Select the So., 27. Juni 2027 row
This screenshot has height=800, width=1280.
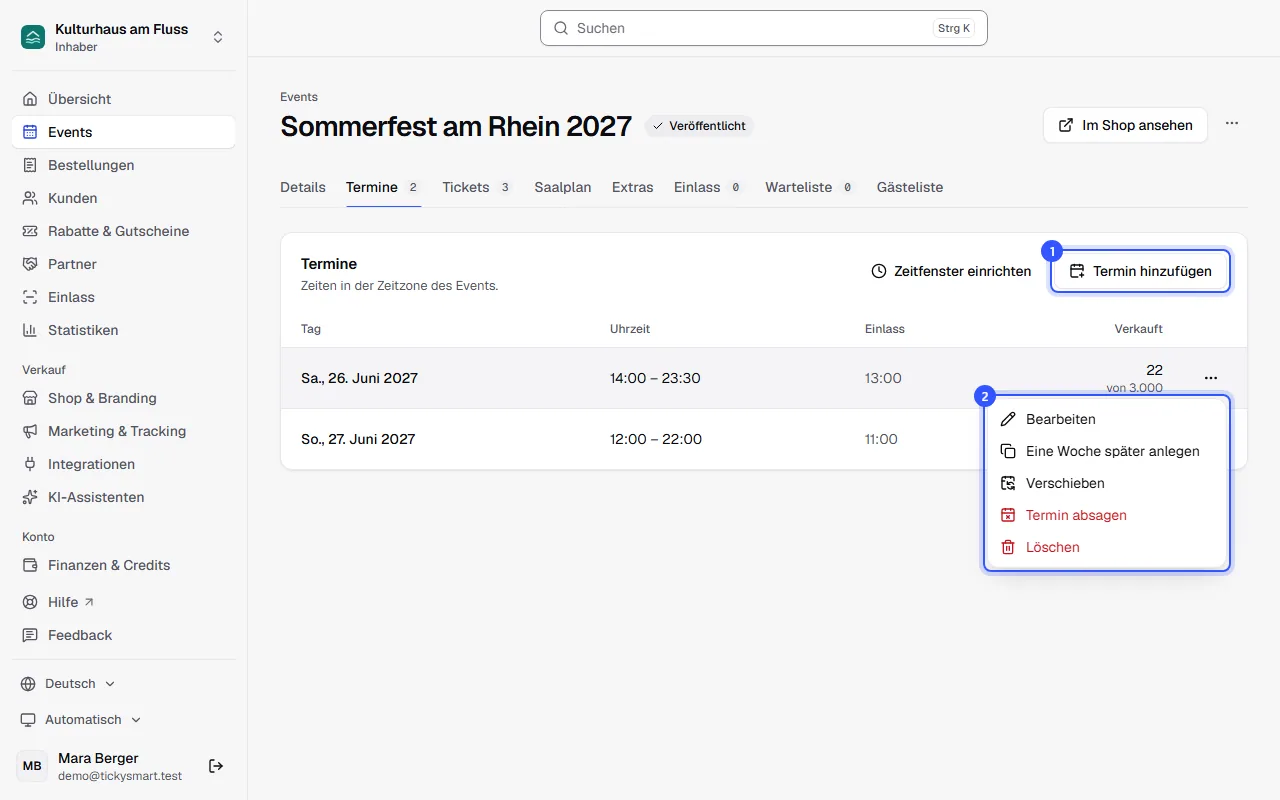tap(764, 439)
